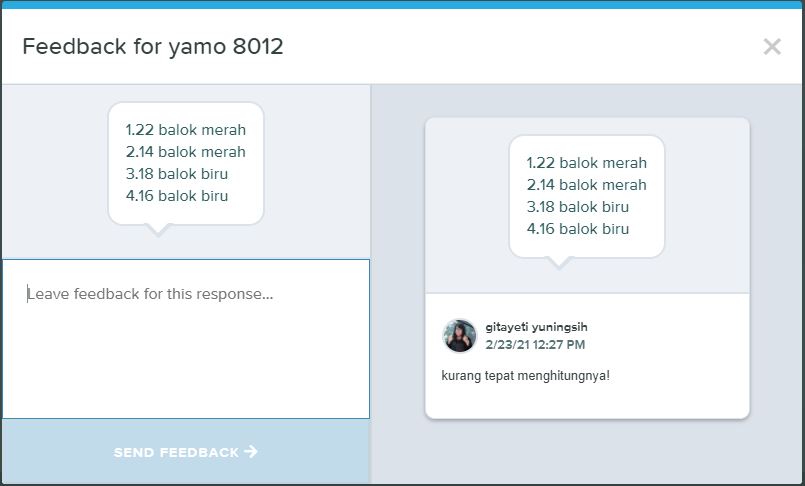Screen dimensions: 805x486
Task: Click "3.18 balok biru" in the right feedback card
Action: 578,207
